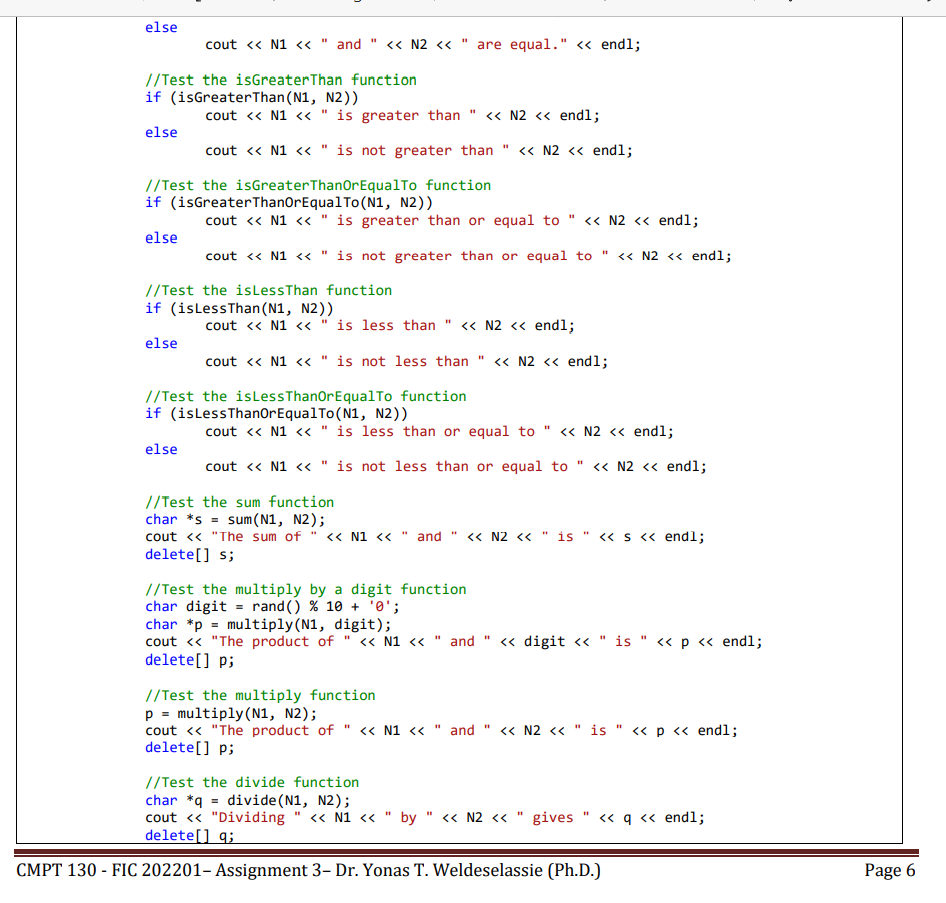The image size is (946, 903).
Task: Click the string " gives "
Action: (x=553, y=818)
